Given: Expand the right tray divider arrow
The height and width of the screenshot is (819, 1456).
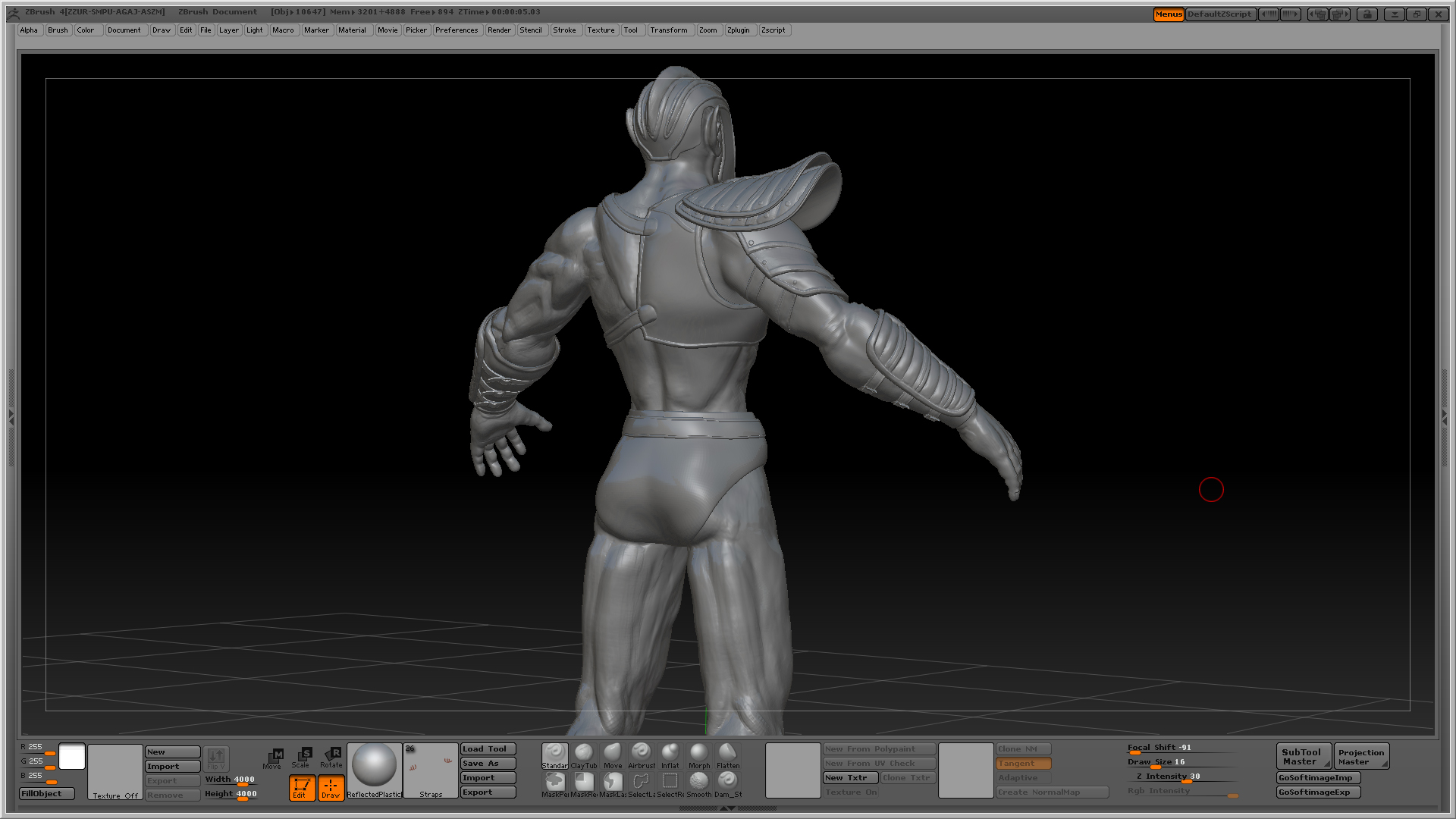Looking at the screenshot, I should (x=1445, y=416).
